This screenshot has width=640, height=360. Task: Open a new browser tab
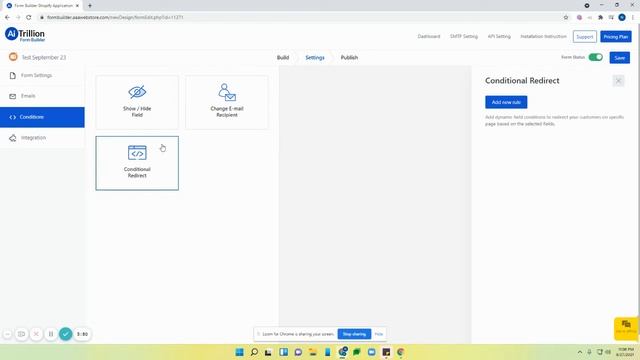tap(90, 6)
